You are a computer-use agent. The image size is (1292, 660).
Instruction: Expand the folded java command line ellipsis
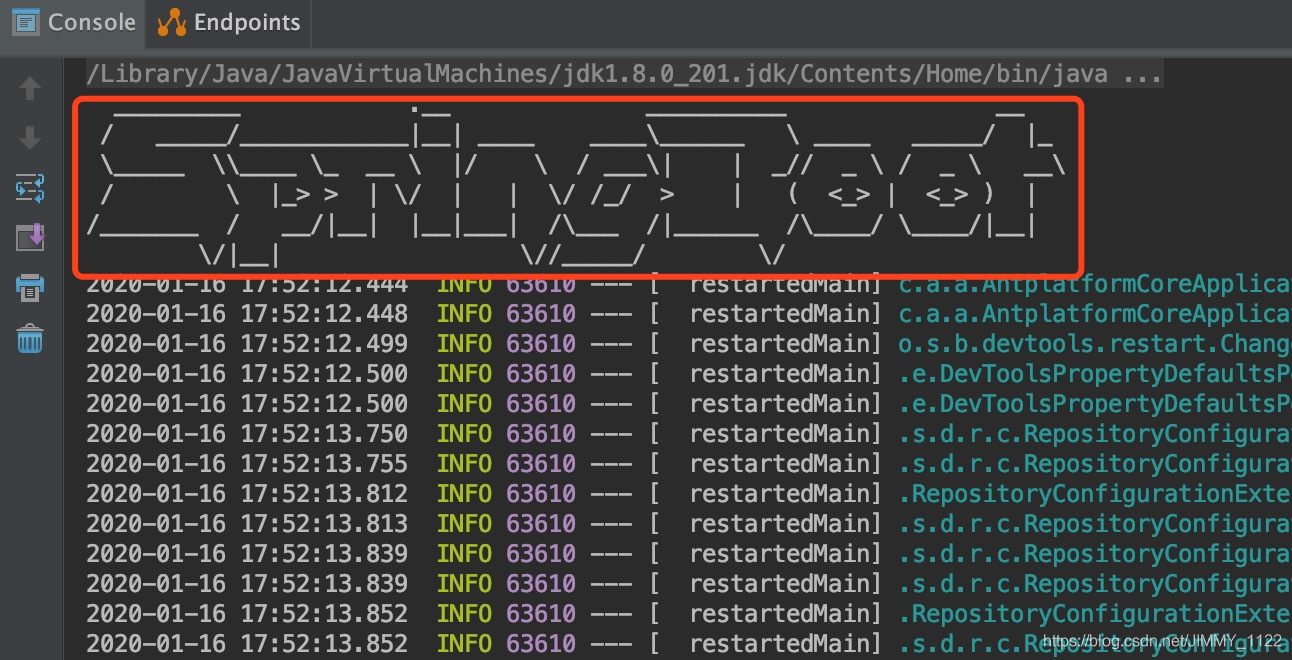1143,74
